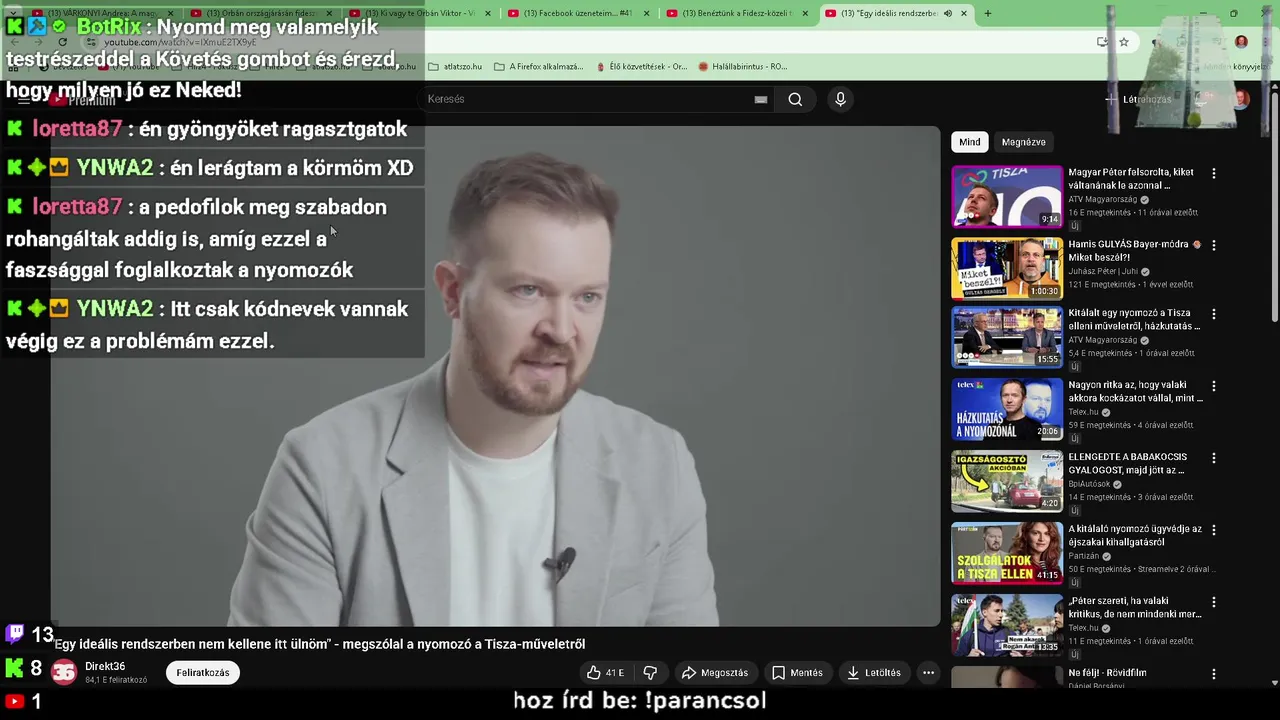The height and width of the screenshot is (720, 1280).
Task: Open the SZOLGÁLATOK A TISZA ELLEN thumbnail
Action: coord(1007,554)
